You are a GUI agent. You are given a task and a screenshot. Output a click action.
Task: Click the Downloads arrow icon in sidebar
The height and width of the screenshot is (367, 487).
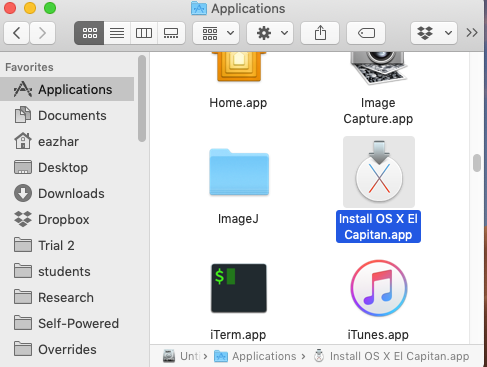point(23,193)
